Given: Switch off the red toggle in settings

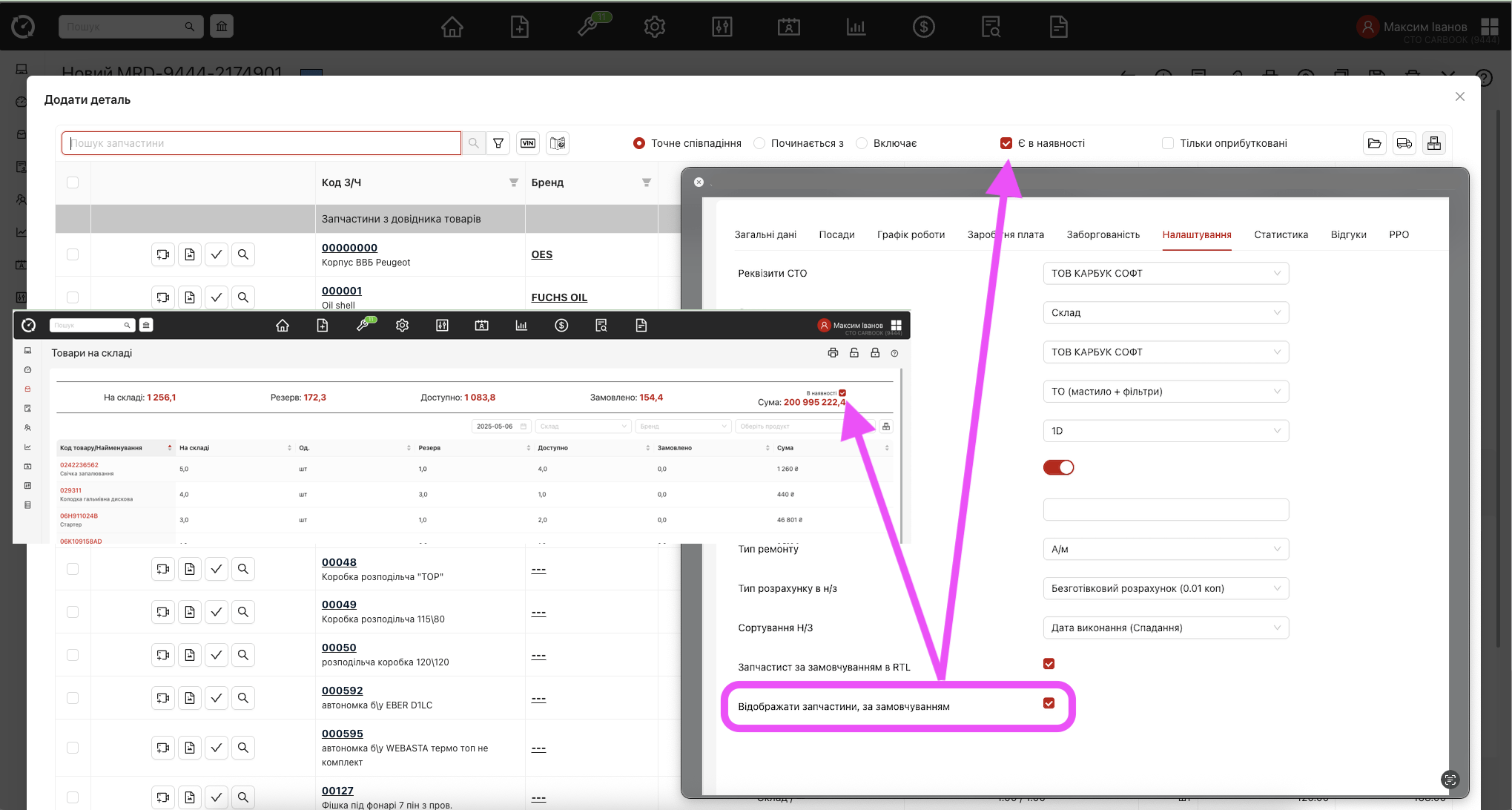Looking at the screenshot, I should pyautogui.click(x=1058, y=467).
